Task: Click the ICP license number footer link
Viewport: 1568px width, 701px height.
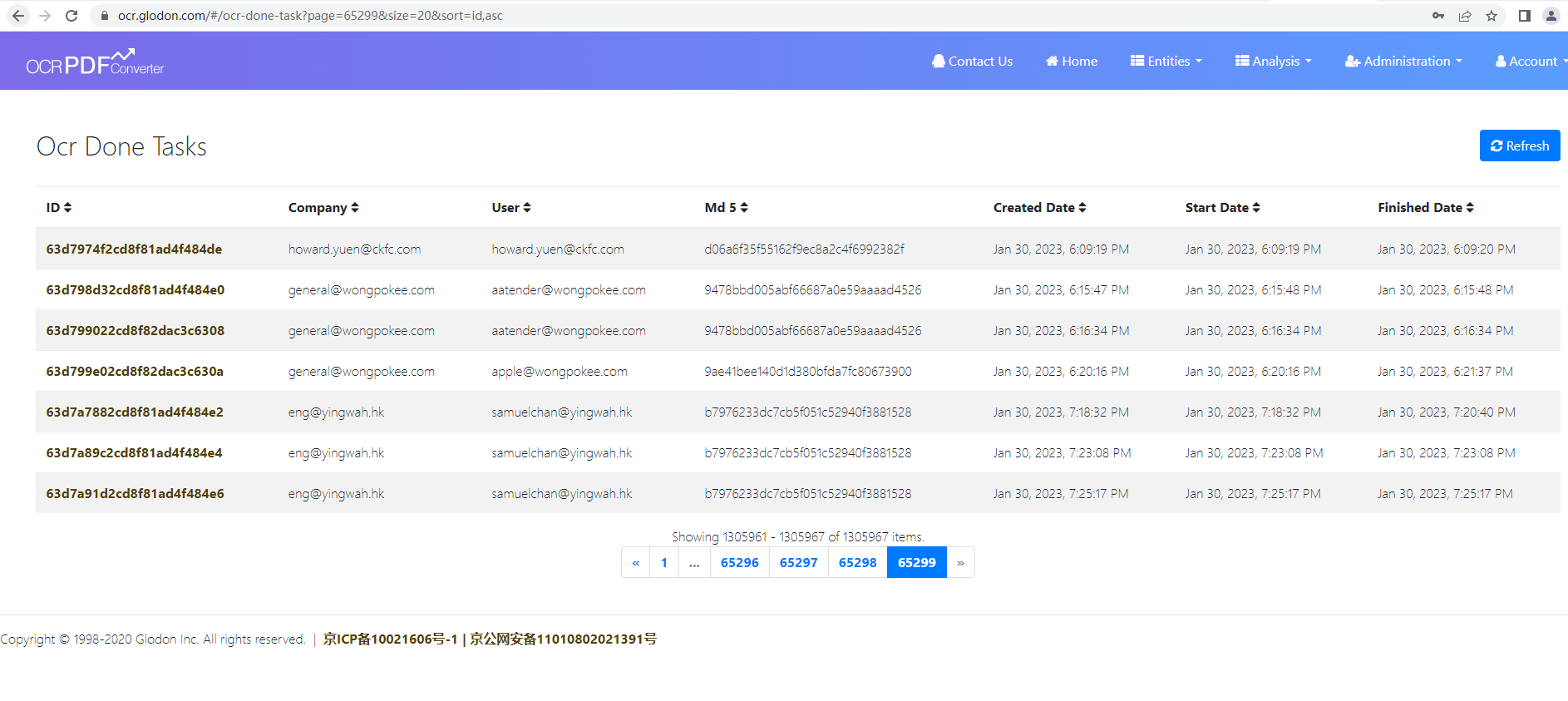Action: pos(391,639)
